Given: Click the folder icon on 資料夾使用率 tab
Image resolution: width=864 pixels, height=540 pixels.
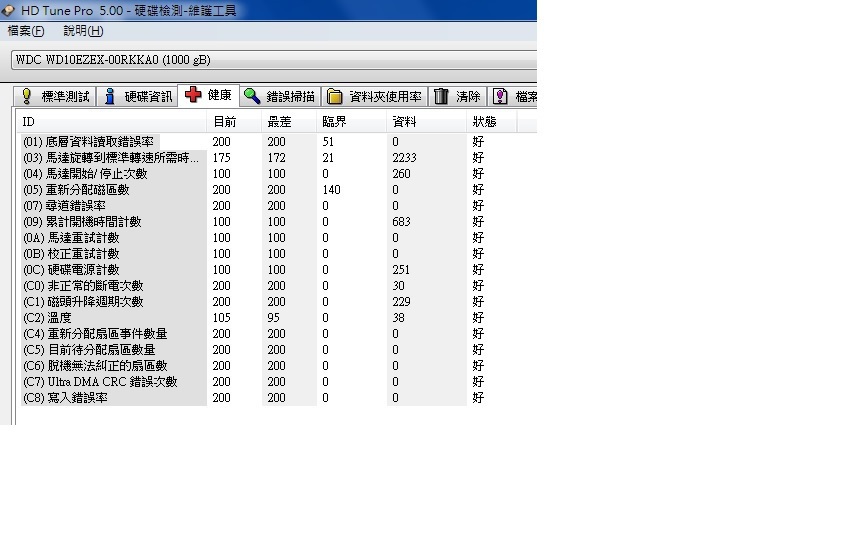Looking at the screenshot, I should pyautogui.click(x=334, y=97).
